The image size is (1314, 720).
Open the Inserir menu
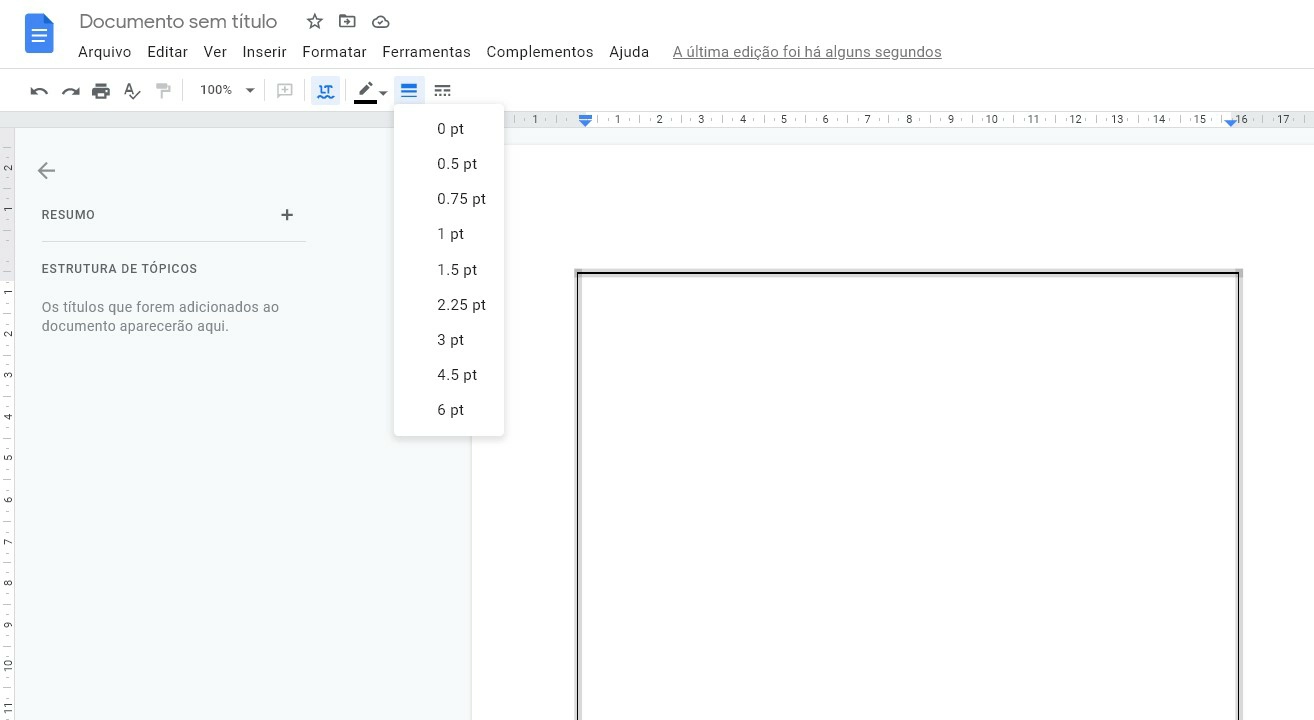[264, 52]
